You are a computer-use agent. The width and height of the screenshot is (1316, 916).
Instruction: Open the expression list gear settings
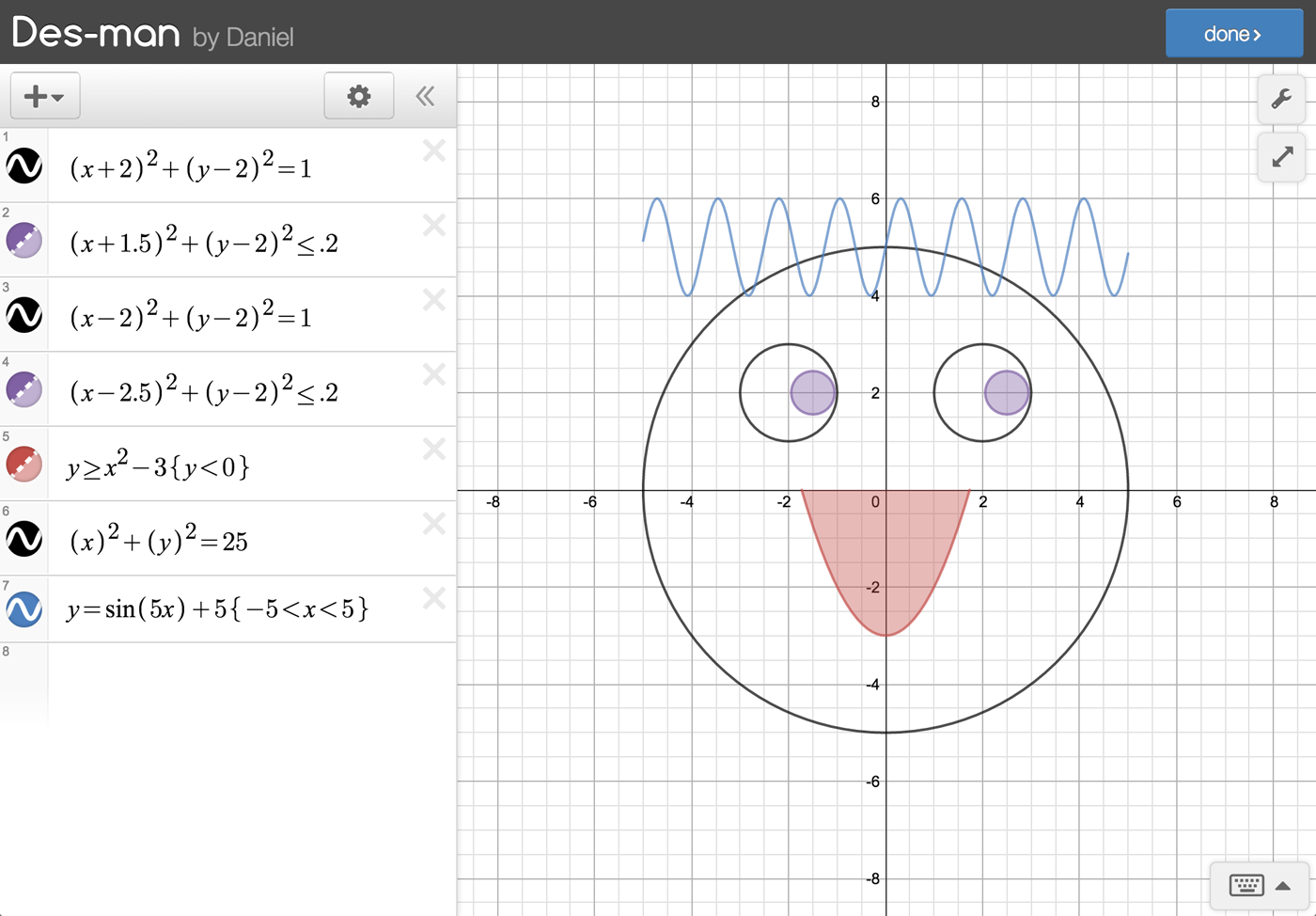click(x=358, y=96)
